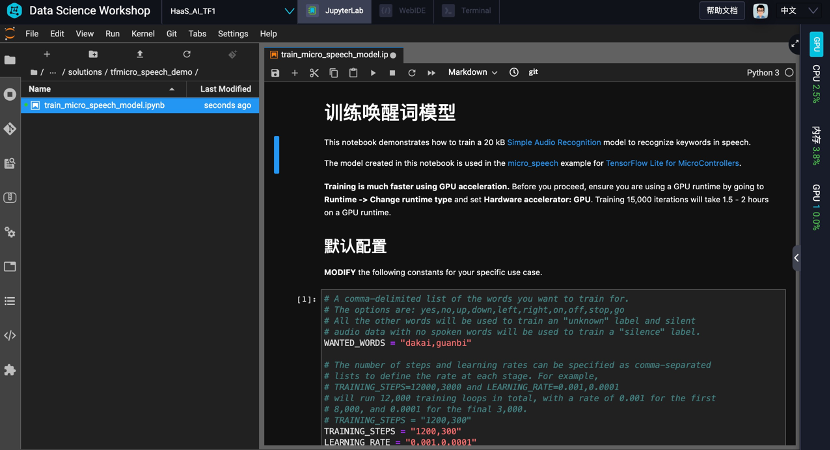Restart the kernel from the toolbar
The height and width of the screenshot is (450, 830).
pos(411,73)
